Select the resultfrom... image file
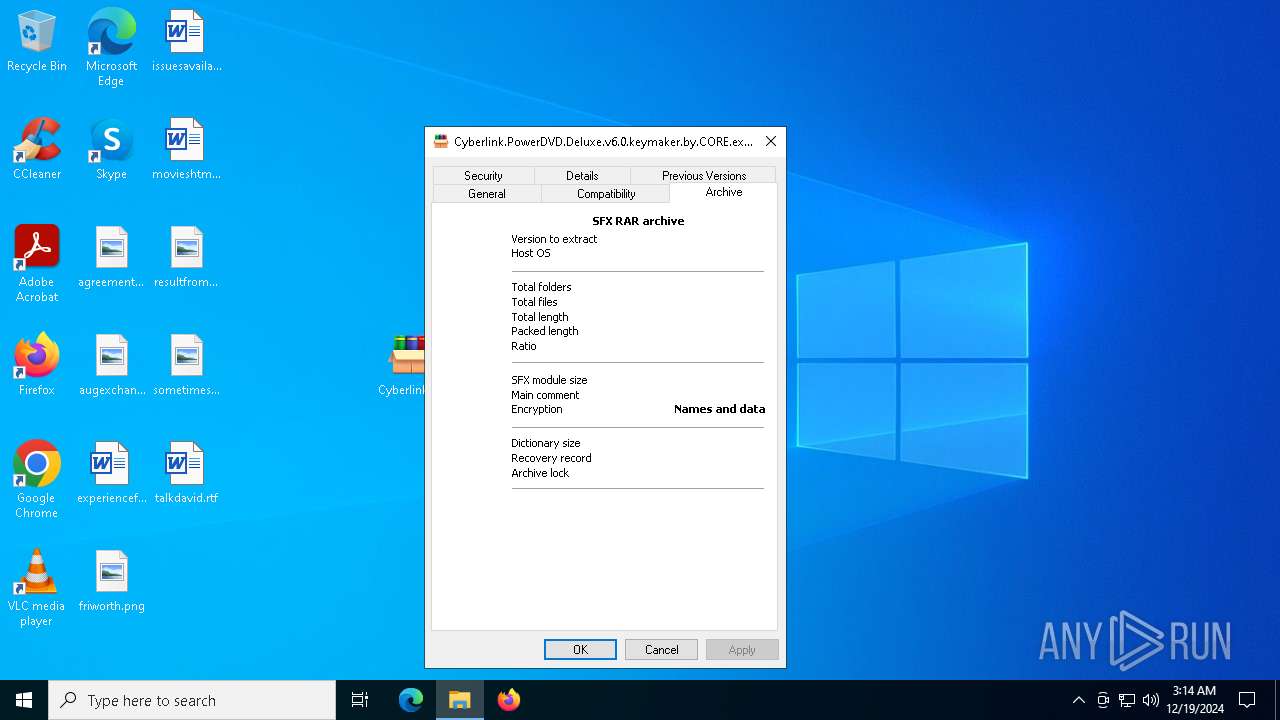The height and width of the screenshot is (720, 1280). 186,258
